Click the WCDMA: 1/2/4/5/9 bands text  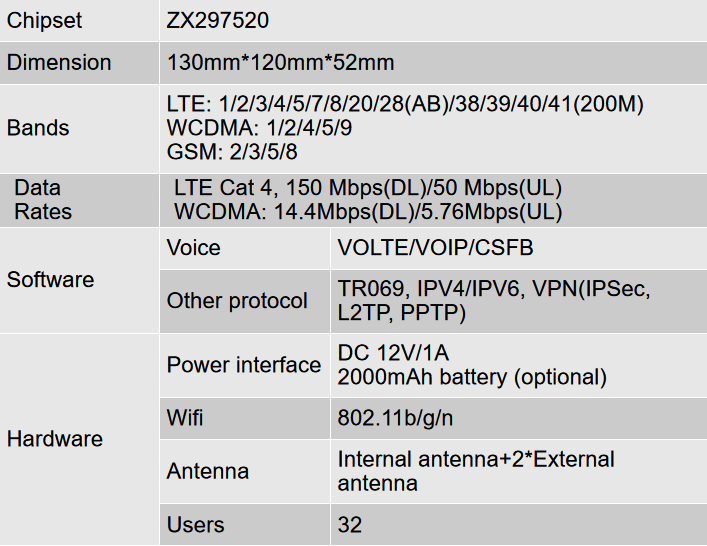pos(259,128)
